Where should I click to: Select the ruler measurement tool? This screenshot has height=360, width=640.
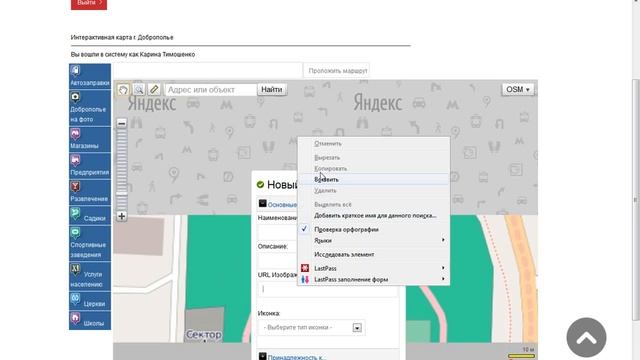(154, 89)
